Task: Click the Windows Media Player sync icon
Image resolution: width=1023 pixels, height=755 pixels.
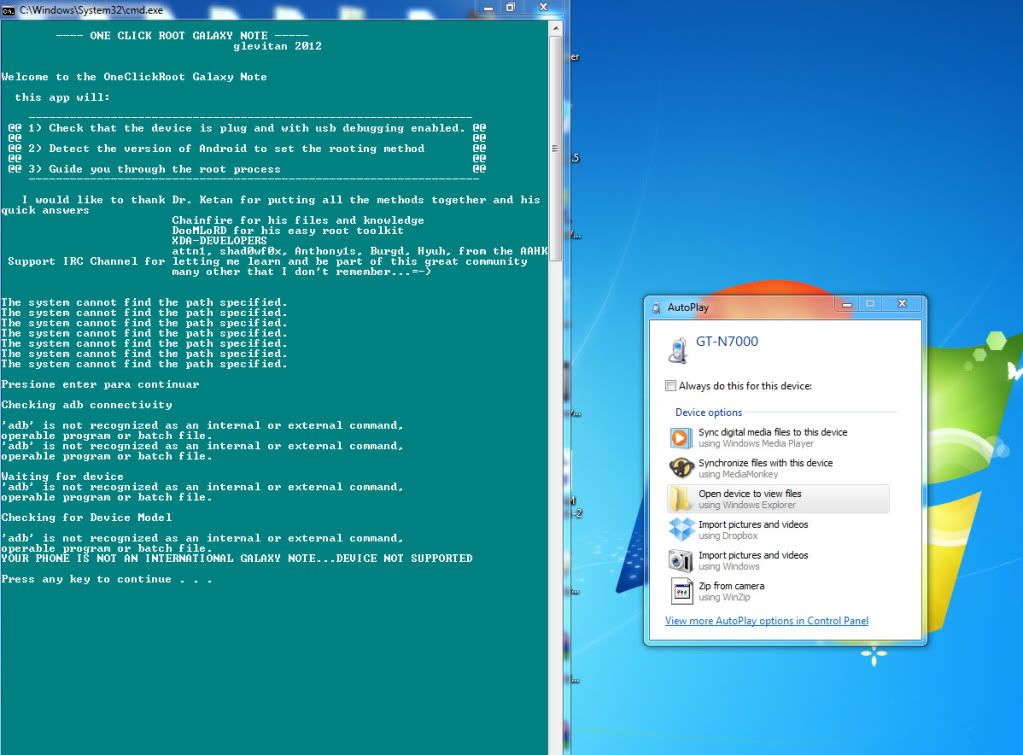Action: point(681,437)
